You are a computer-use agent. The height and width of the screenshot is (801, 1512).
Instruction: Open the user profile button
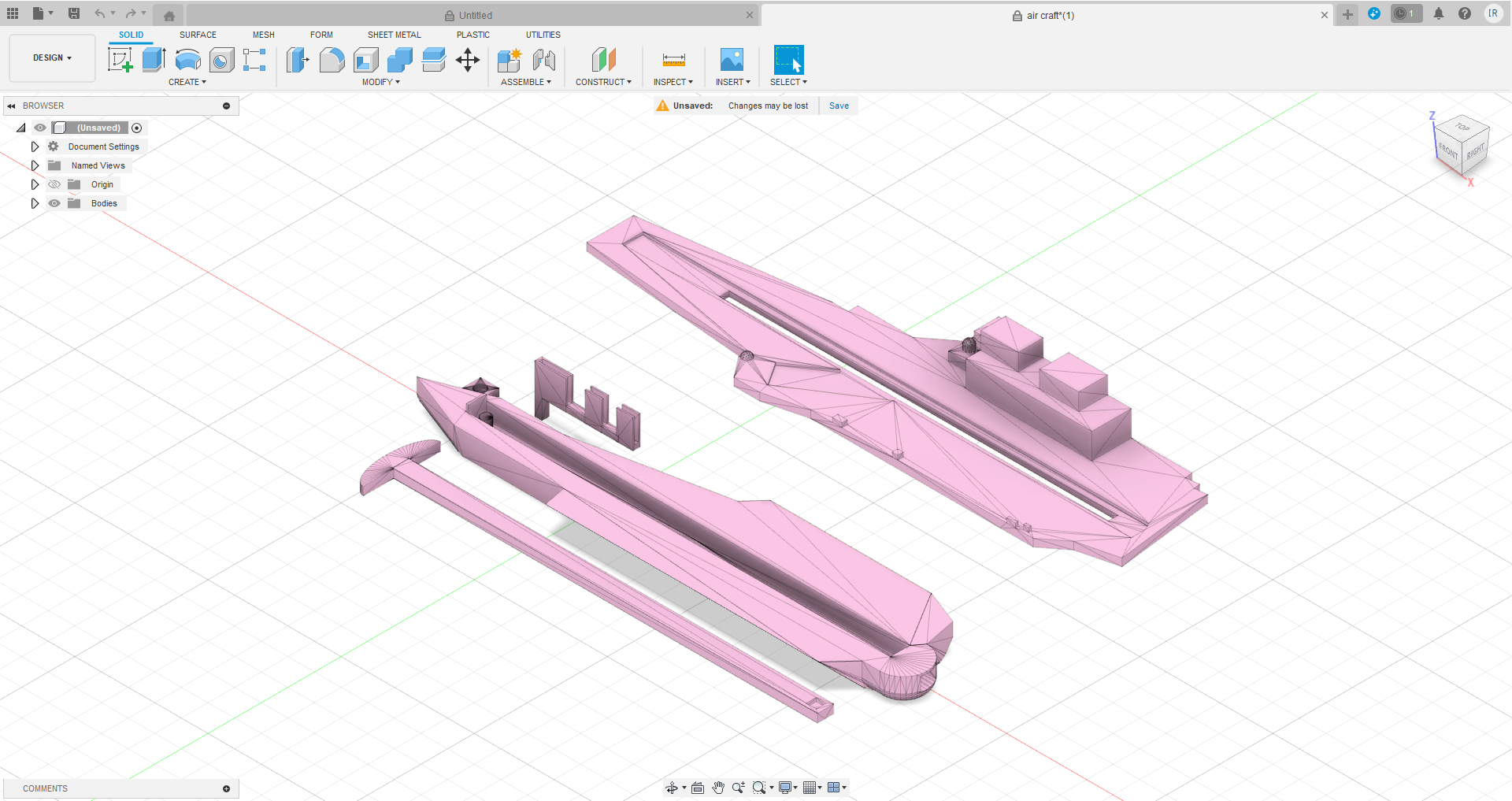pyautogui.click(x=1492, y=13)
